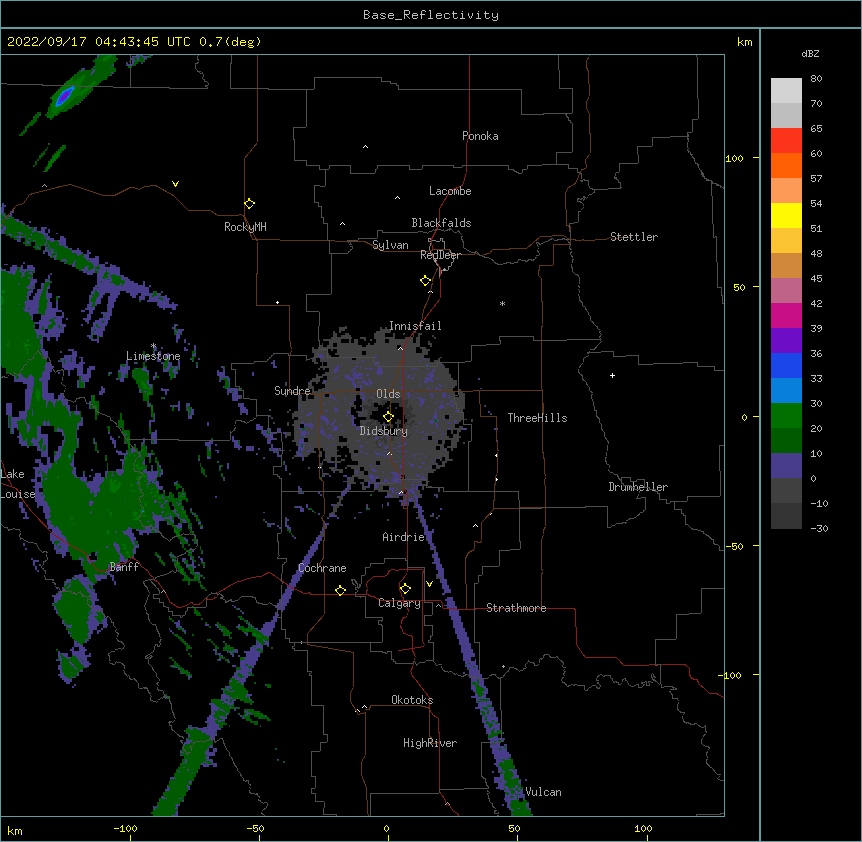Click the Didsbury town label
This screenshot has width=862, height=842.
384,431
